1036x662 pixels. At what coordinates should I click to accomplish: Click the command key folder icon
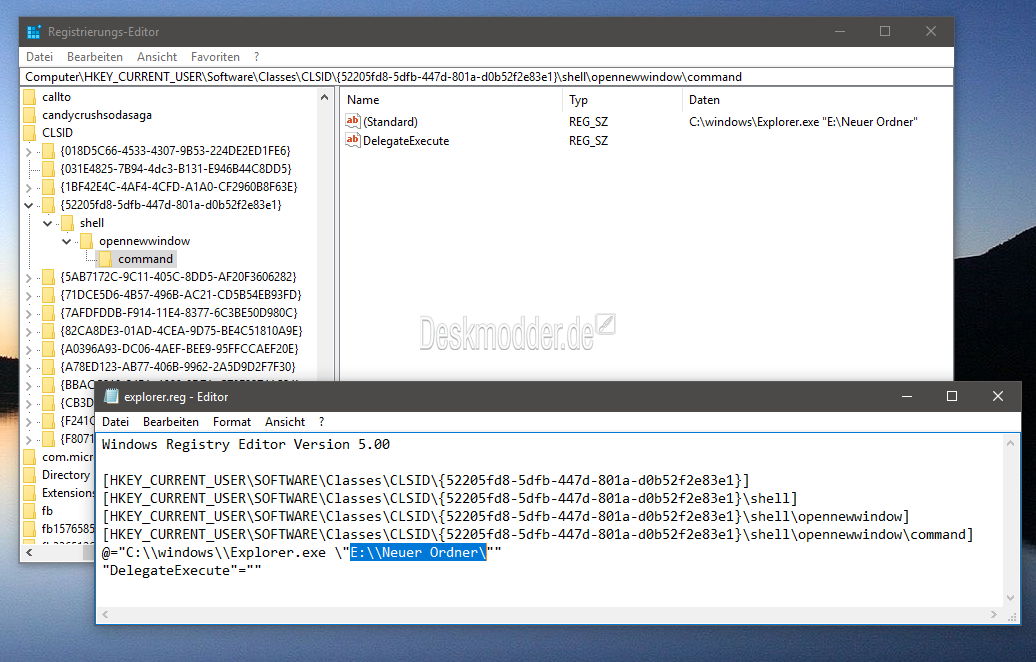[x=105, y=259]
